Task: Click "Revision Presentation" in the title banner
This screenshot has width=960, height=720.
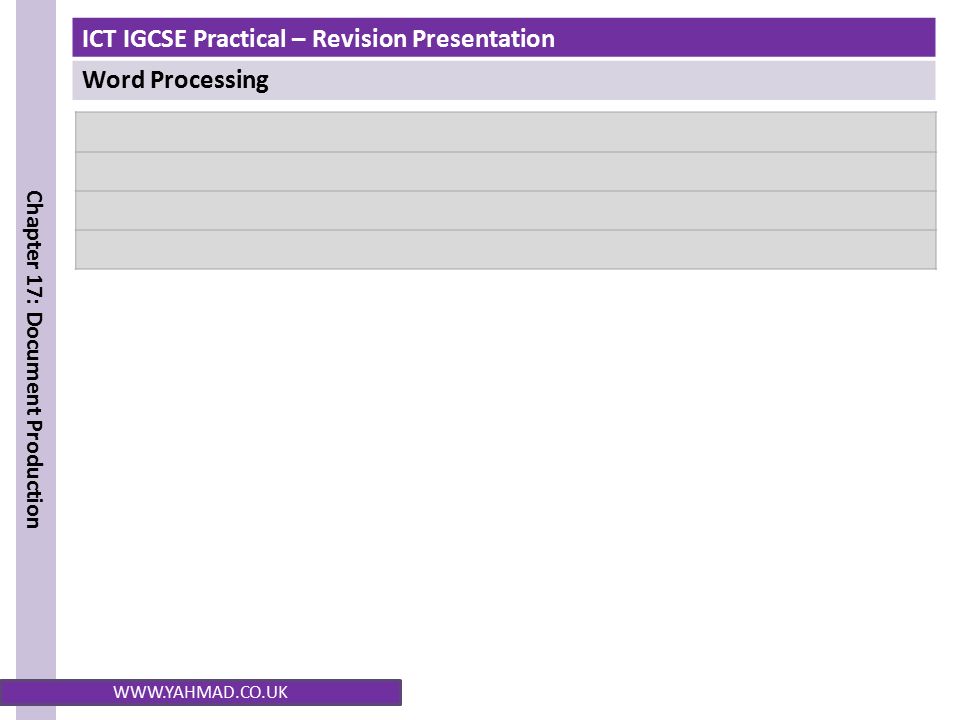Action: click(433, 39)
